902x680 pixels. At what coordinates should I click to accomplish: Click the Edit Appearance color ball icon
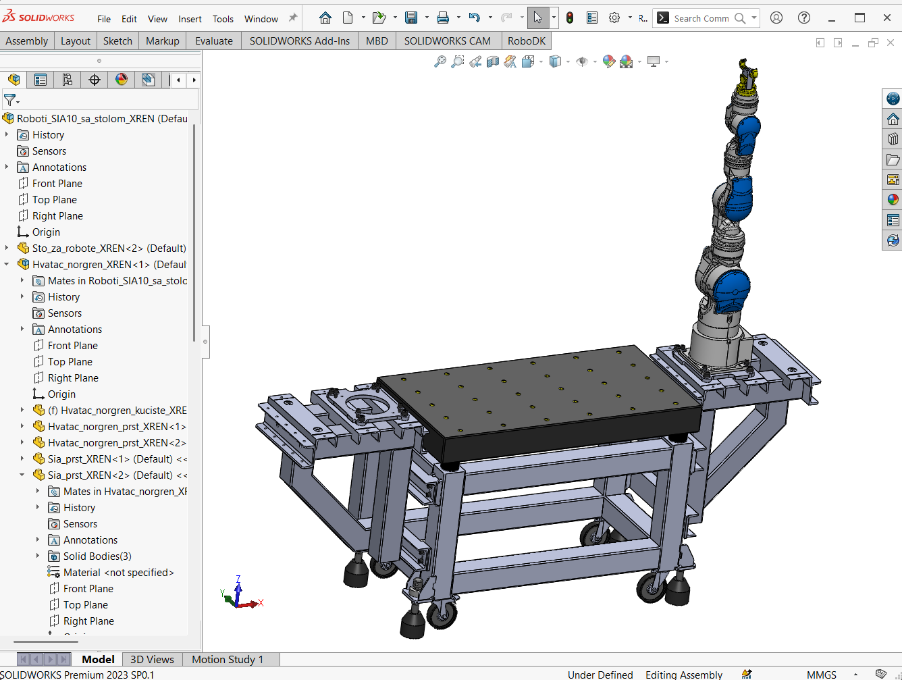click(x=609, y=62)
